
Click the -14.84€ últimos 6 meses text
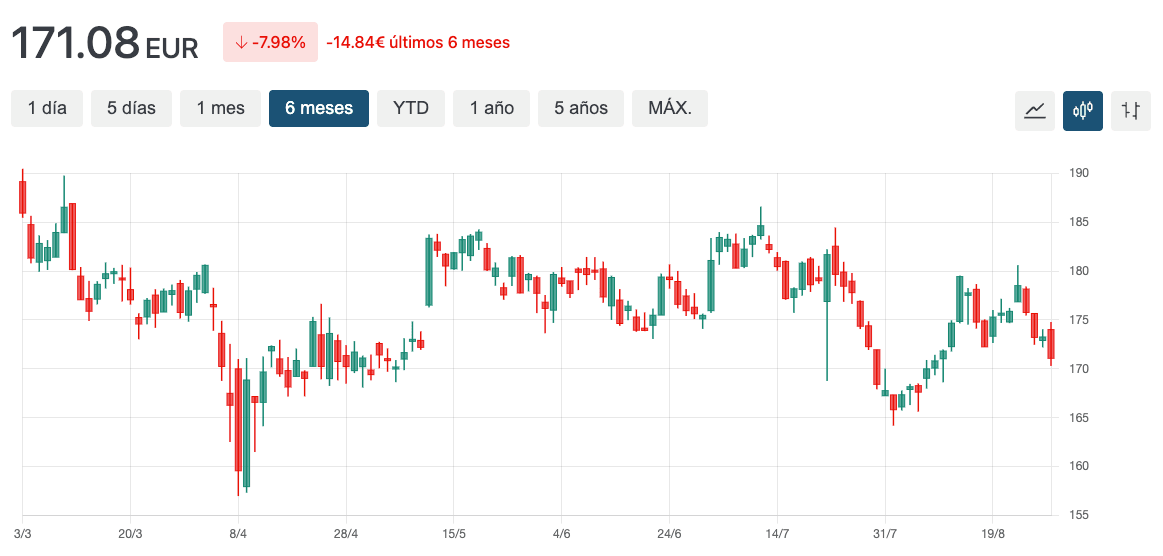(418, 43)
